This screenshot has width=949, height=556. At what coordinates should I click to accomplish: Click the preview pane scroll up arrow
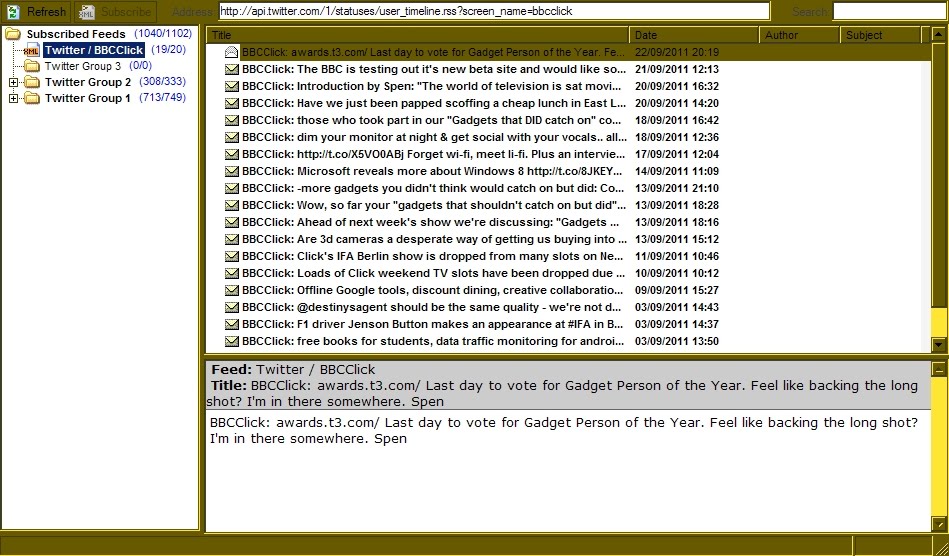point(939,368)
